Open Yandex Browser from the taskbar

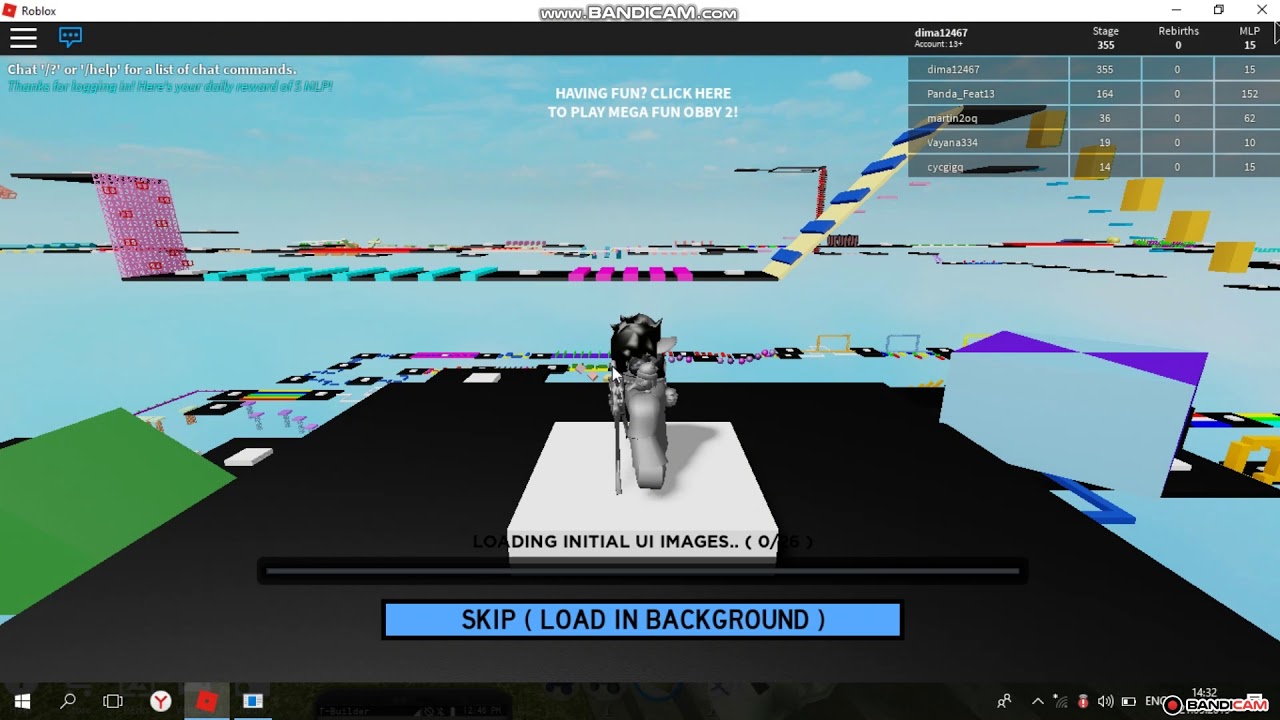click(160, 702)
